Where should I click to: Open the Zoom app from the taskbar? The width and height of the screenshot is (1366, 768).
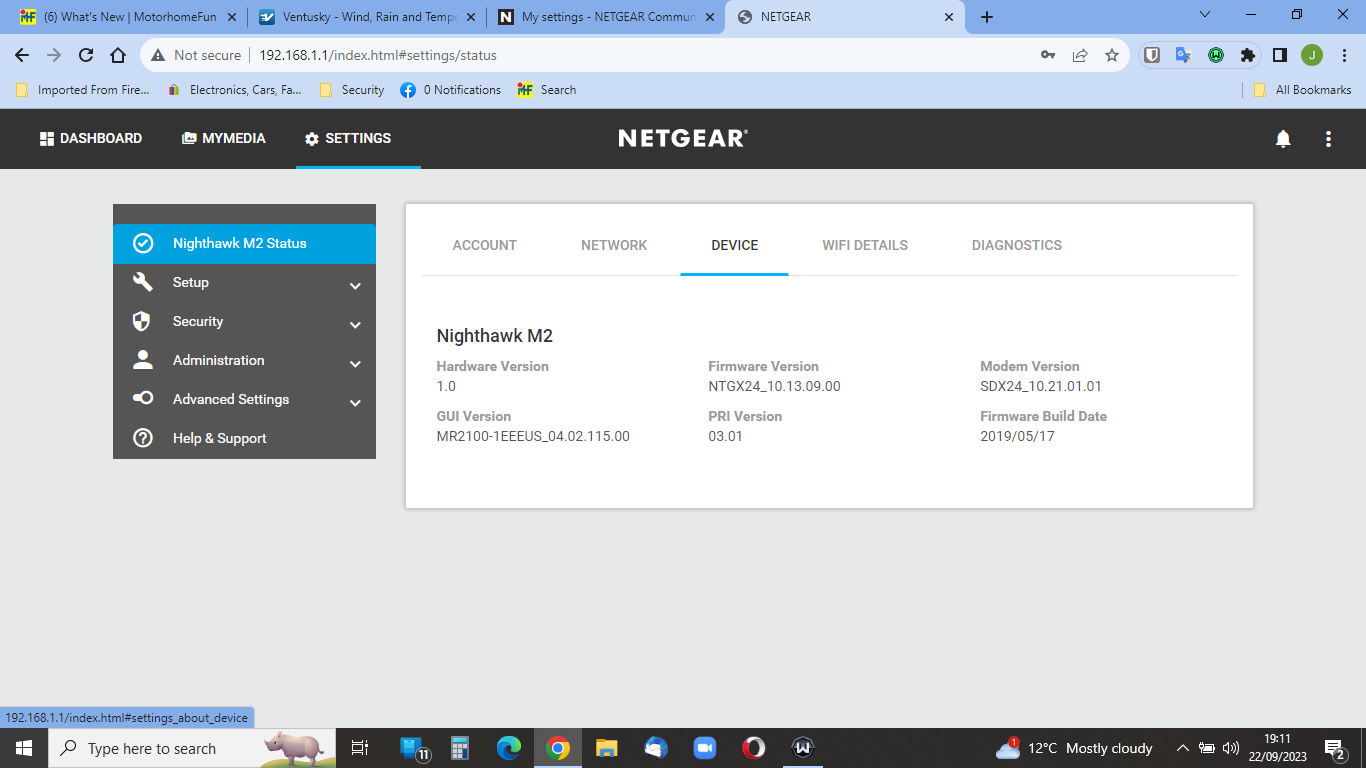pos(705,747)
